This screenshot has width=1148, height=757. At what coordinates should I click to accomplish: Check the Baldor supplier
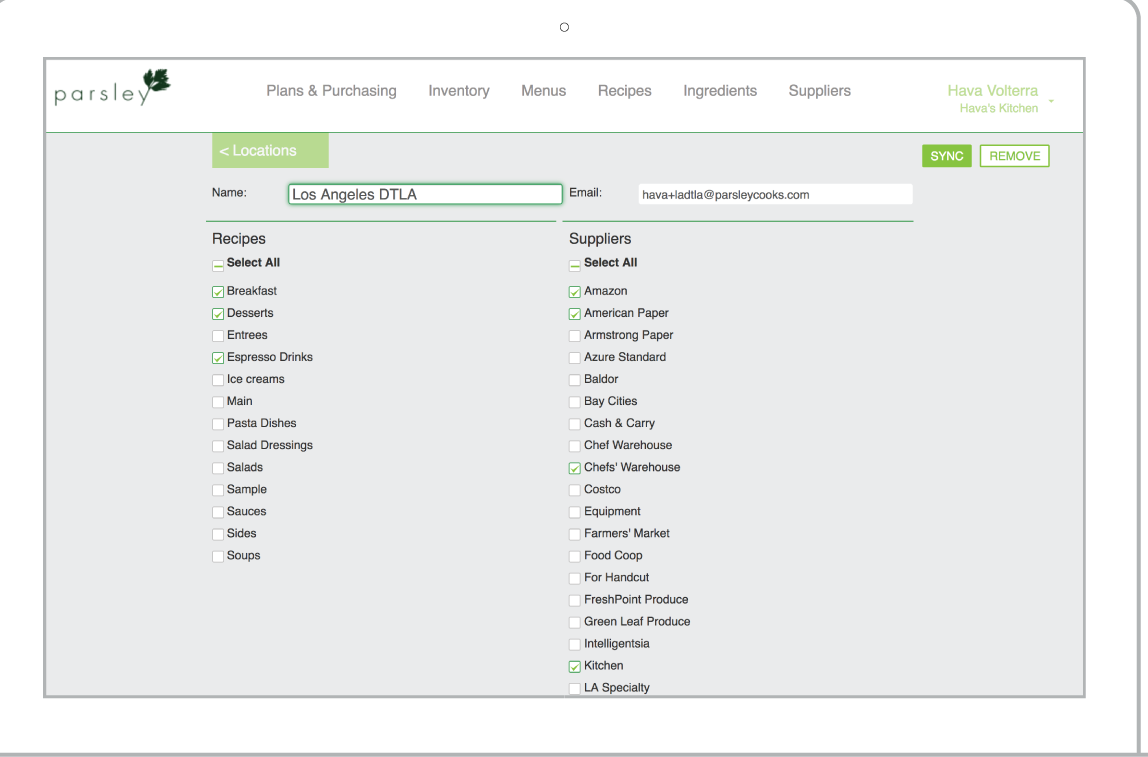pyautogui.click(x=575, y=380)
